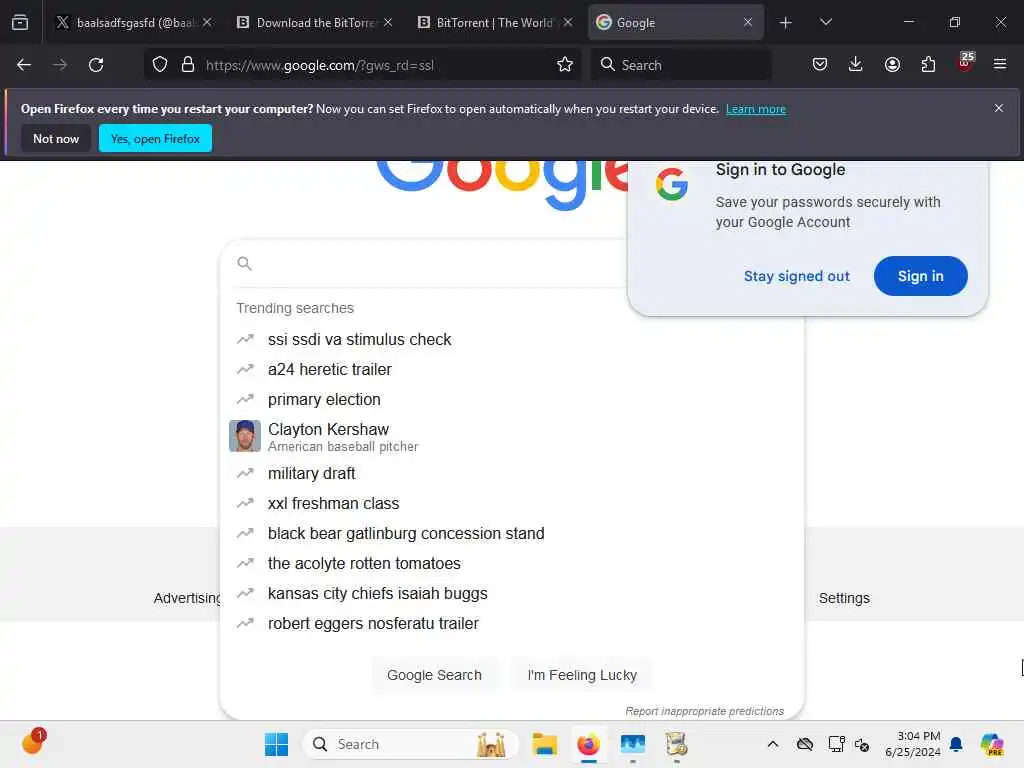Open notification bell in taskbar
Image resolution: width=1024 pixels, height=768 pixels.
(956, 744)
